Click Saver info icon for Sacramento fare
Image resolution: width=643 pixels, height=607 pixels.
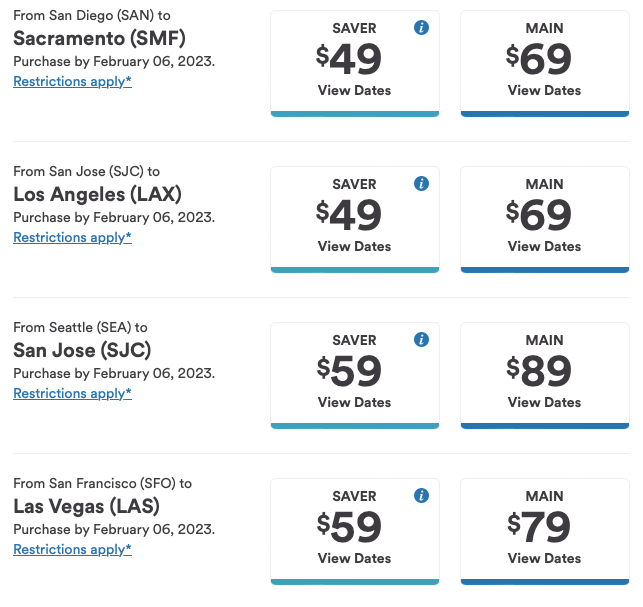tap(421, 28)
